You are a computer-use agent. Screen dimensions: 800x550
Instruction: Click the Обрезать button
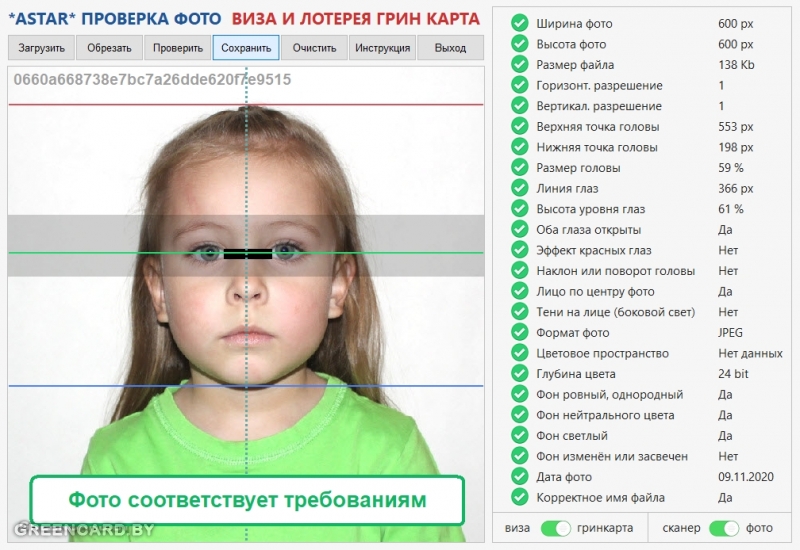pos(109,48)
